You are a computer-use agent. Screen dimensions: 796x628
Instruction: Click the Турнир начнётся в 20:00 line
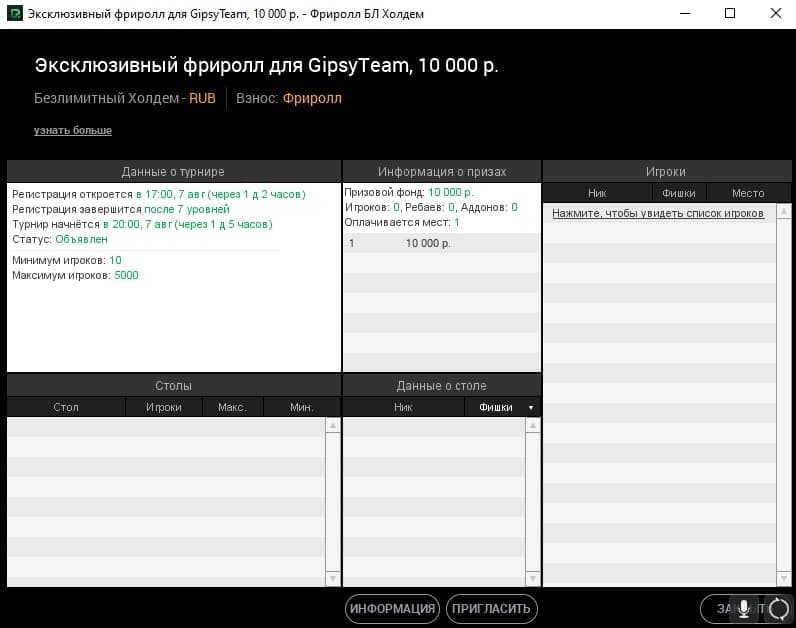[x=142, y=224]
